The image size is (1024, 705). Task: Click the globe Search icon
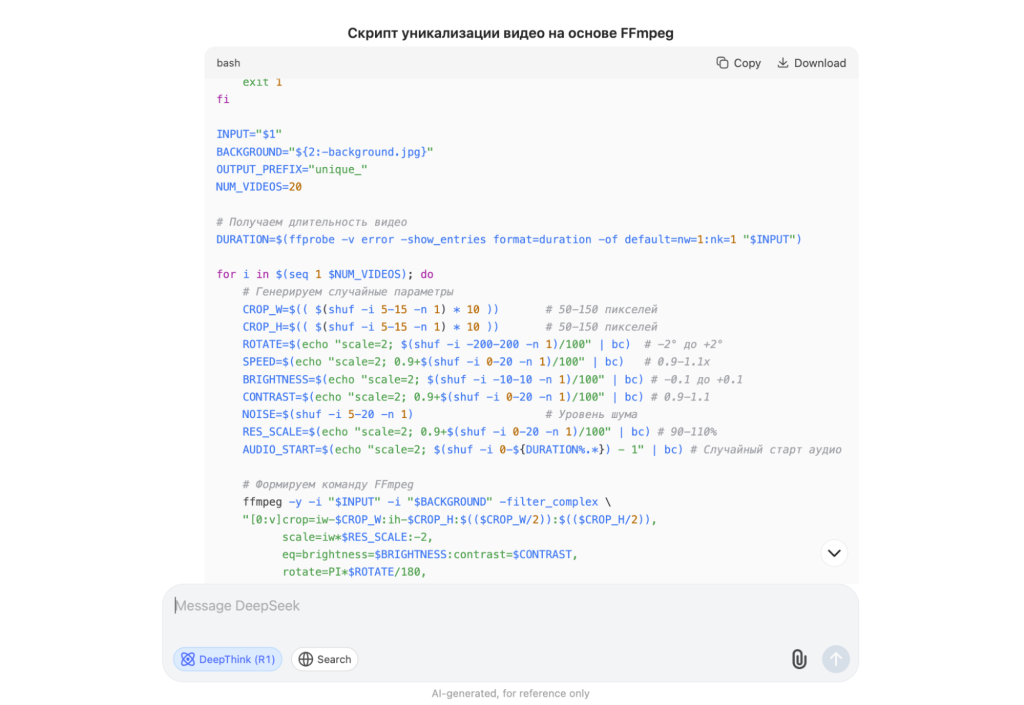pyautogui.click(x=306, y=659)
